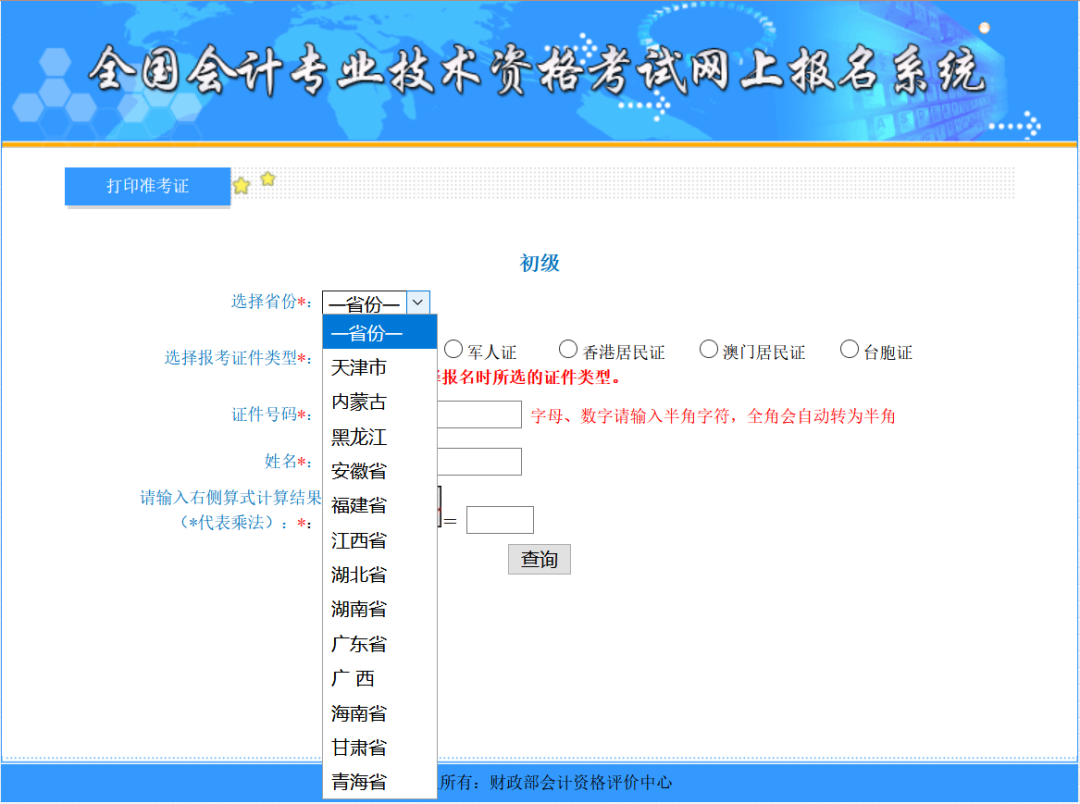1080x804 pixels.
Task: Click the exam system banner logo
Action: 540,70
